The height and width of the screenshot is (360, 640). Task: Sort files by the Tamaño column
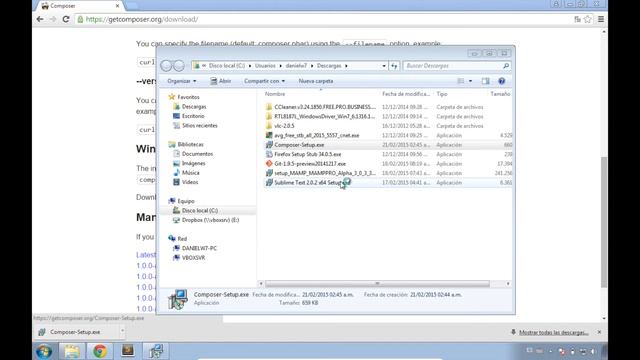coord(500,94)
